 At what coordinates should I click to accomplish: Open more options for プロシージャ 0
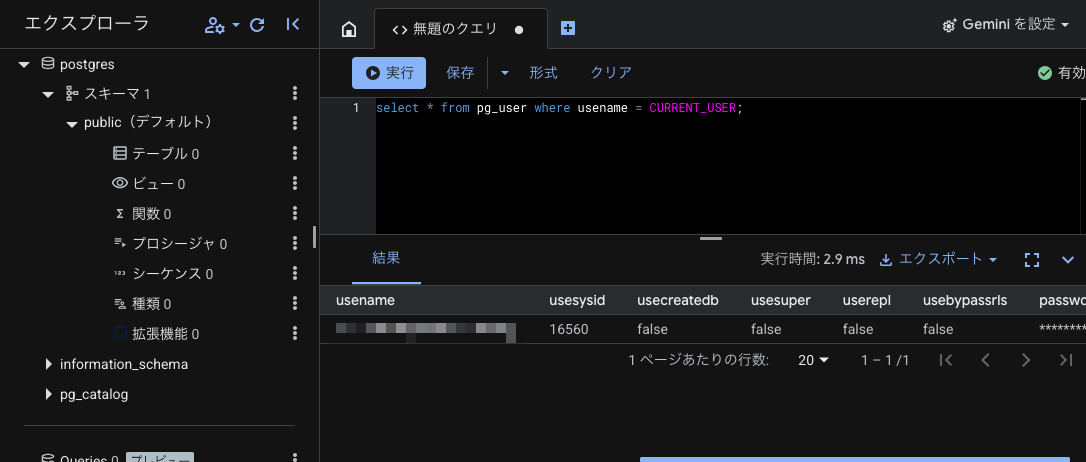[x=295, y=243]
